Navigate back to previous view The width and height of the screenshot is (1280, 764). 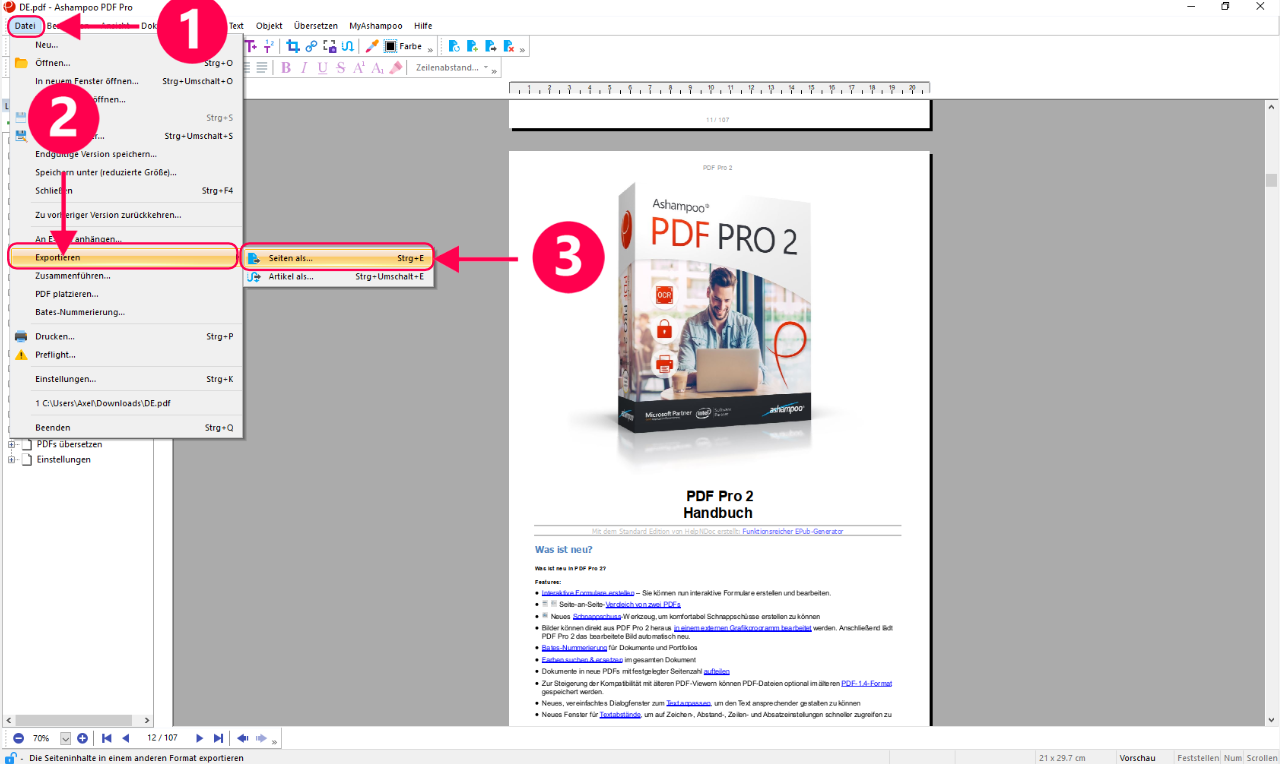(x=243, y=738)
